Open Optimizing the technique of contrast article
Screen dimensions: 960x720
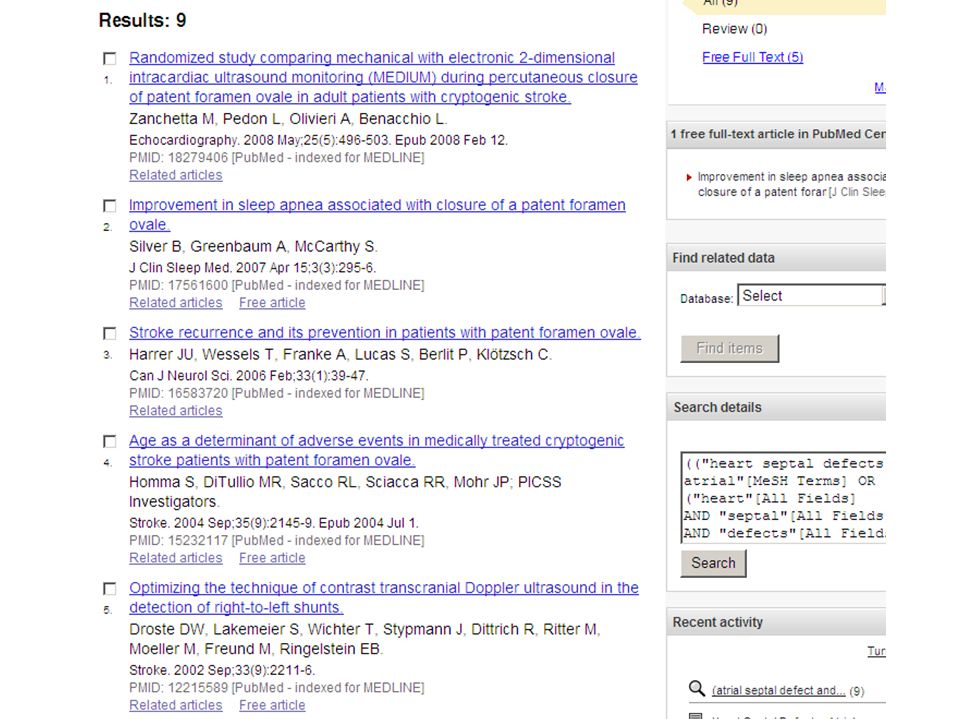384,598
